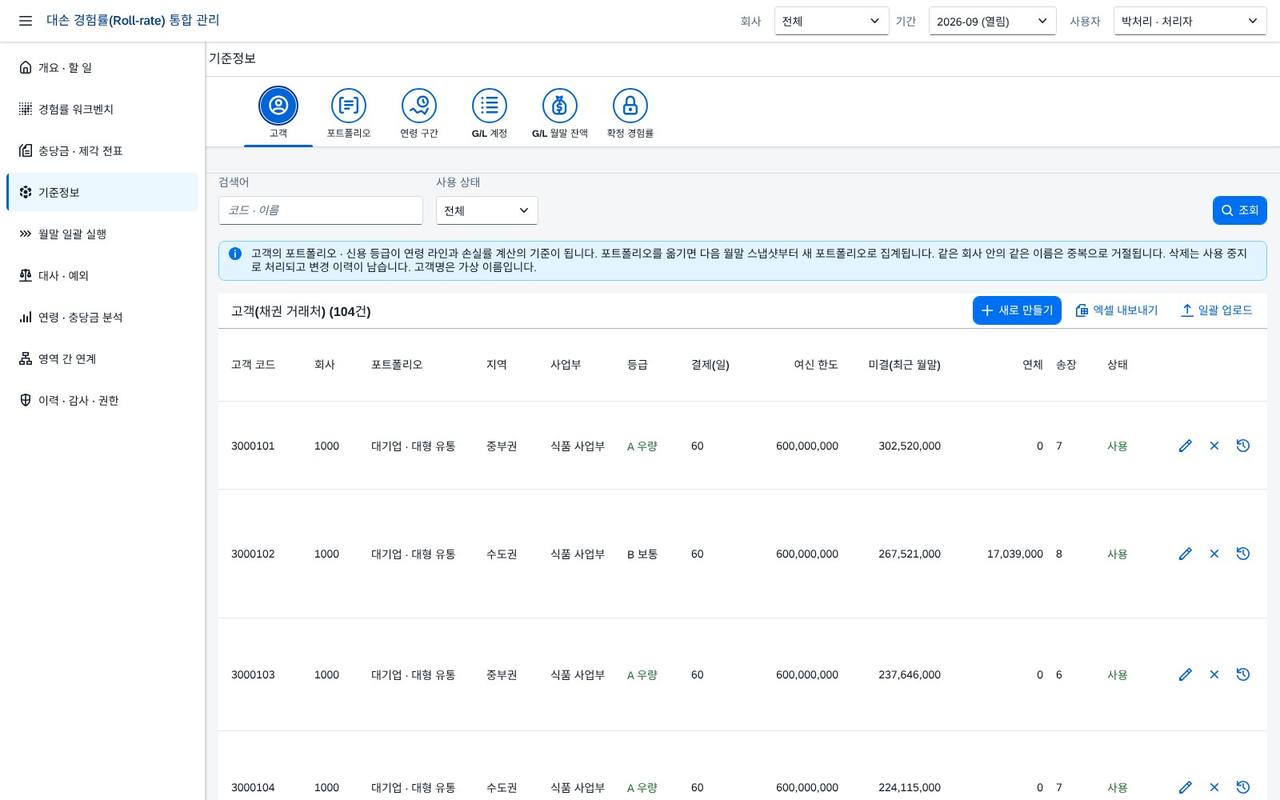View change history for customer 3000101
Image resolution: width=1280 pixels, height=800 pixels.
click(x=1243, y=446)
